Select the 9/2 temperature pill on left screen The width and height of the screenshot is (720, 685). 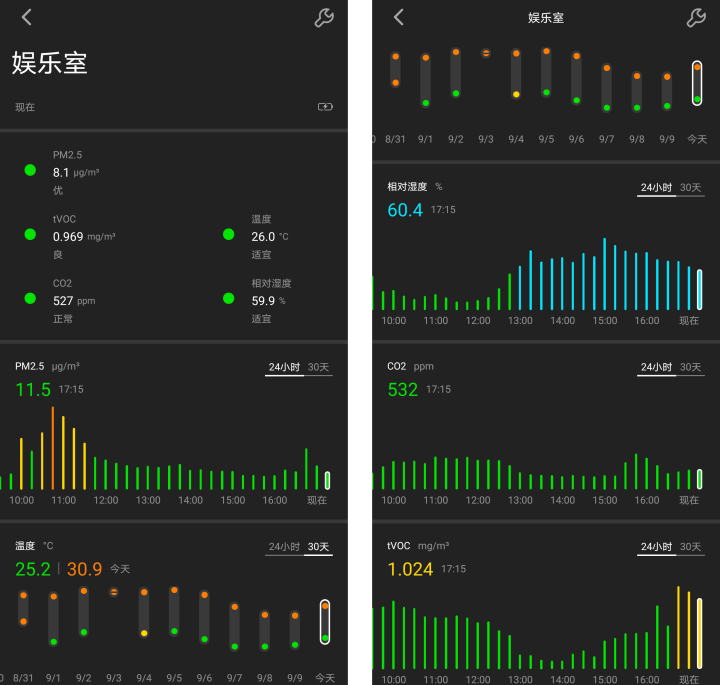pyautogui.click(x=84, y=612)
